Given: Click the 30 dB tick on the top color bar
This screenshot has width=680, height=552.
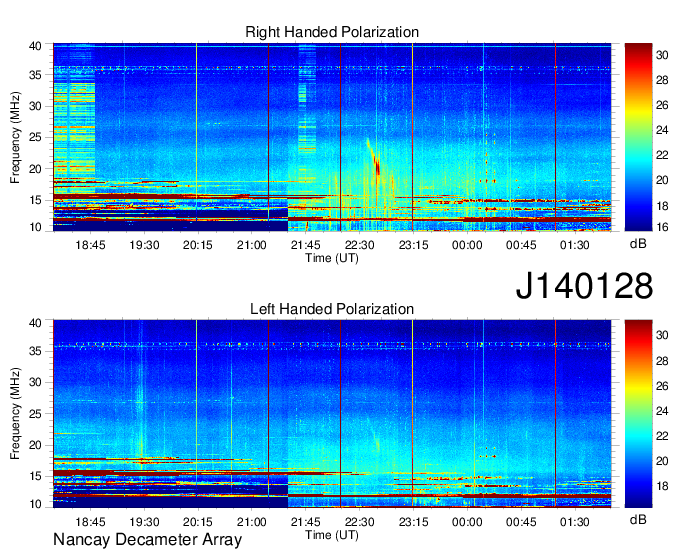Looking at the screenshot, I should pos(662,55).
